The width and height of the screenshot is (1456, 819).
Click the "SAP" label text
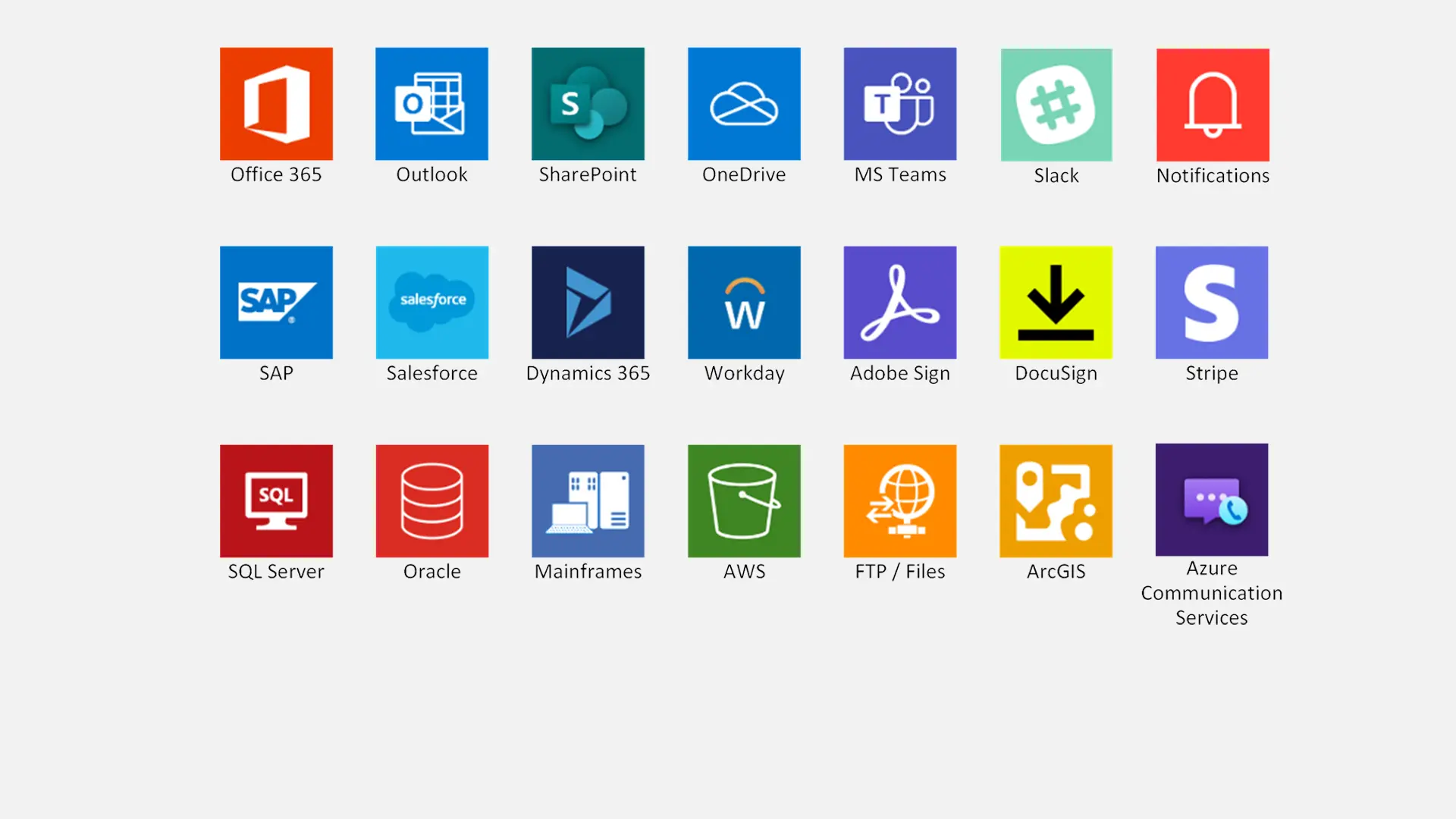point(276,373)
